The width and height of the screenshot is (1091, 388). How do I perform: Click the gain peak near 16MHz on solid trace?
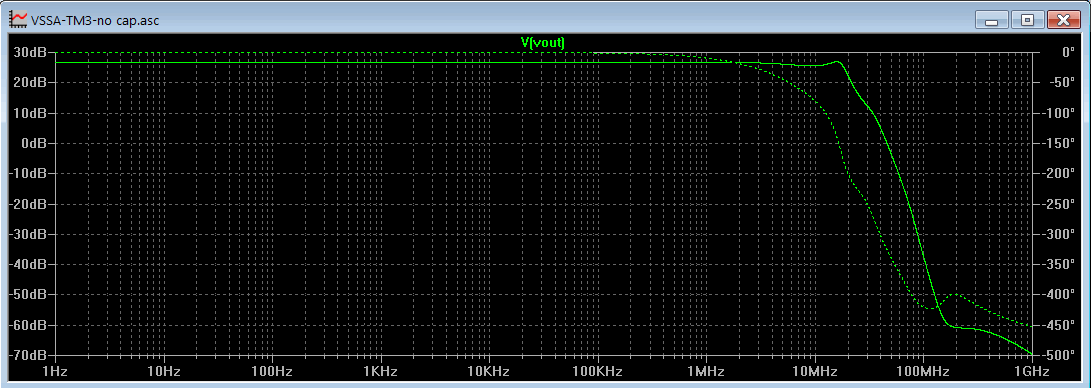838,62
